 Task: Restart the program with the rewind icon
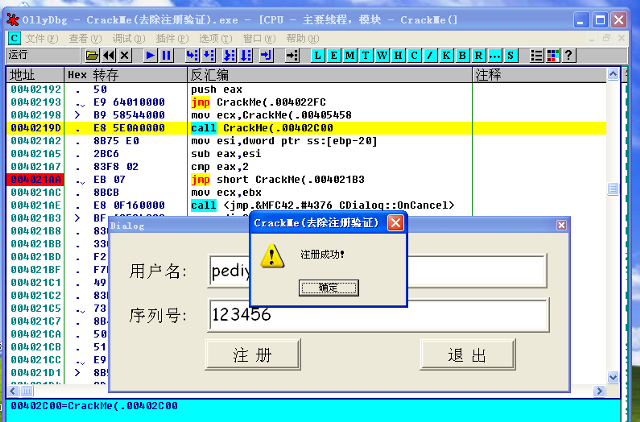tap(109, 55)
